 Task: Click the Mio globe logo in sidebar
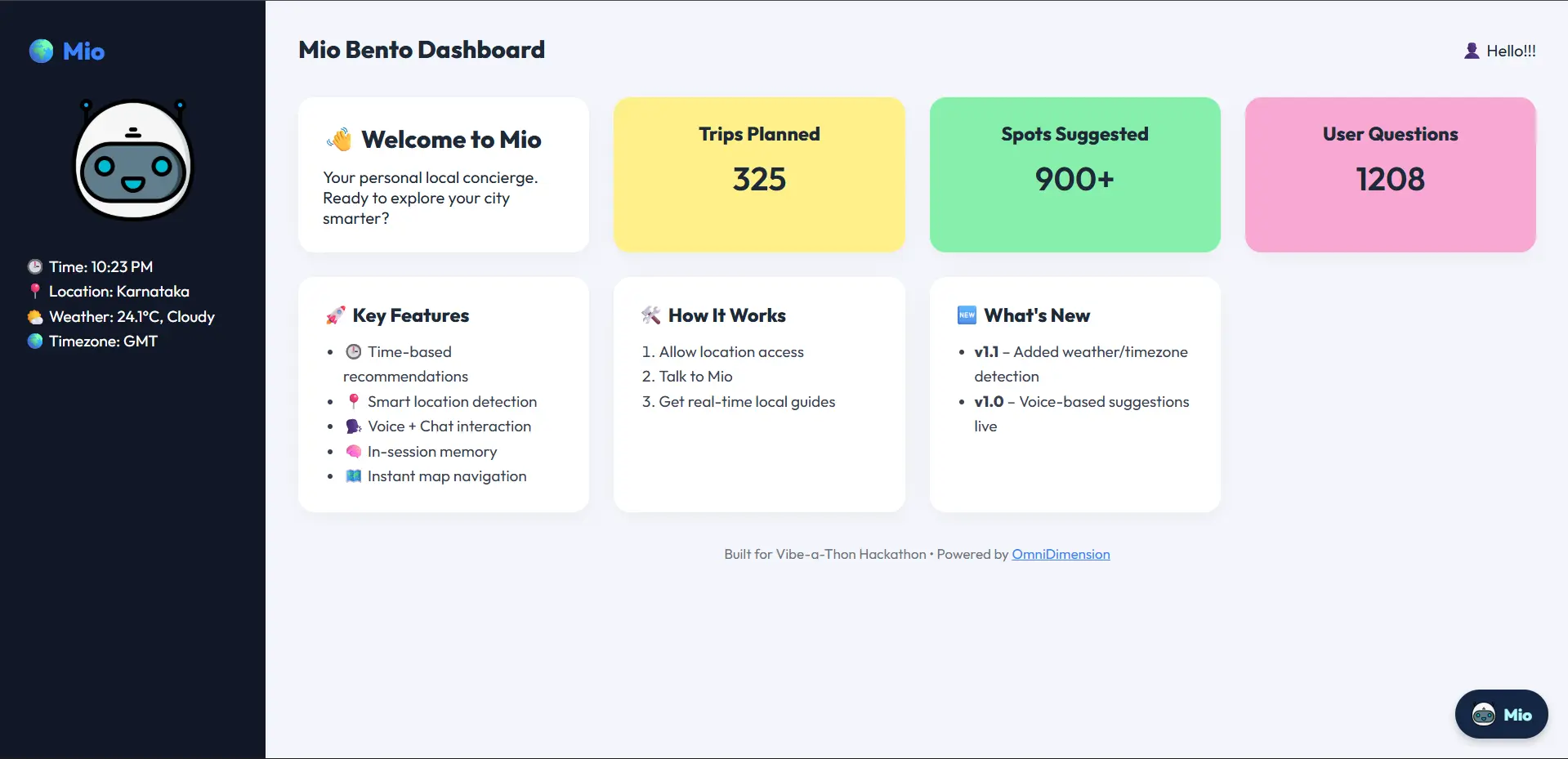[40, 51]
